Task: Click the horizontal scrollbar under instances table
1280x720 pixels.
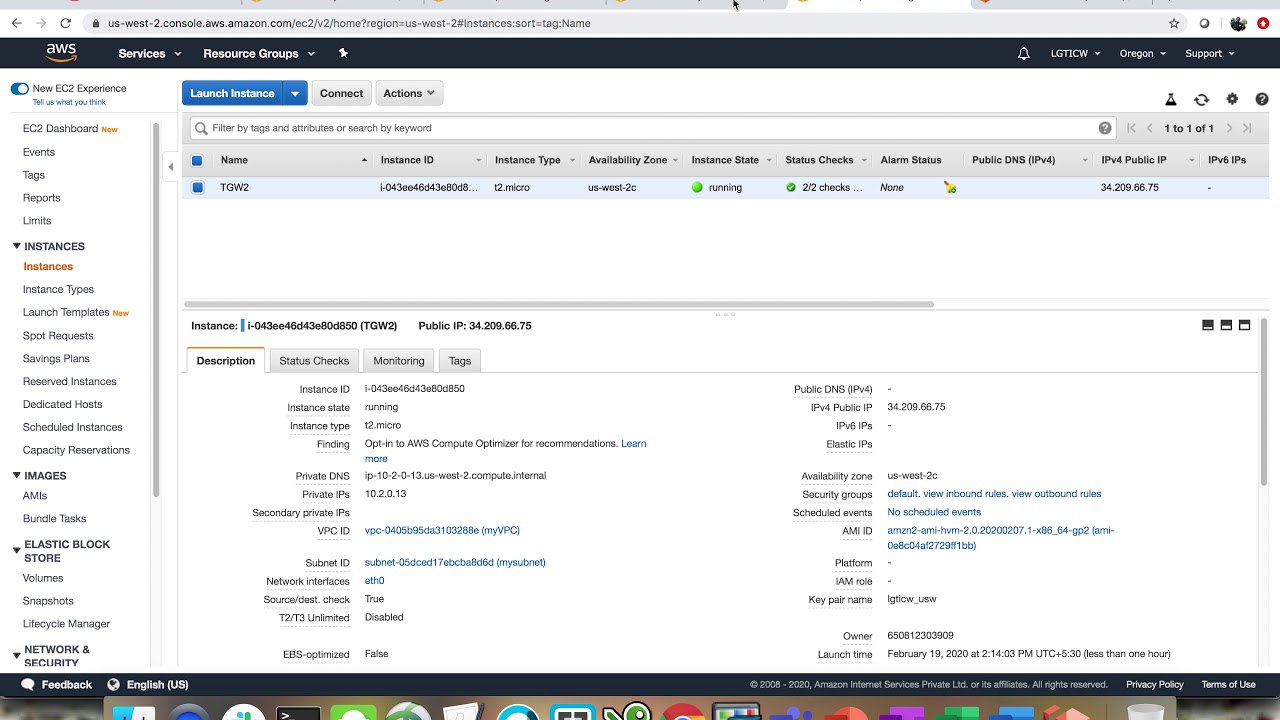Action: [558, 304]
